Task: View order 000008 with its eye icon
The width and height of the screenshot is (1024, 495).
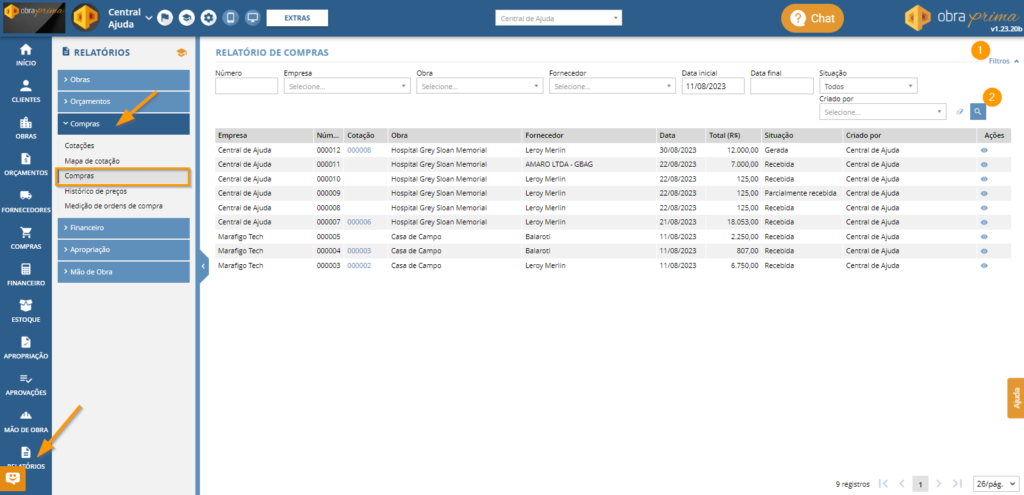Action: 984,208
